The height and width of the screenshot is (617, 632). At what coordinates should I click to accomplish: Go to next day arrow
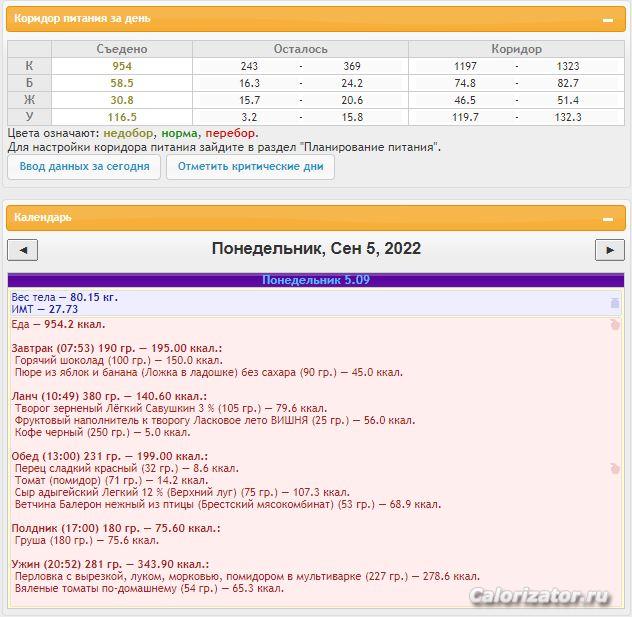tap(610, 250)
